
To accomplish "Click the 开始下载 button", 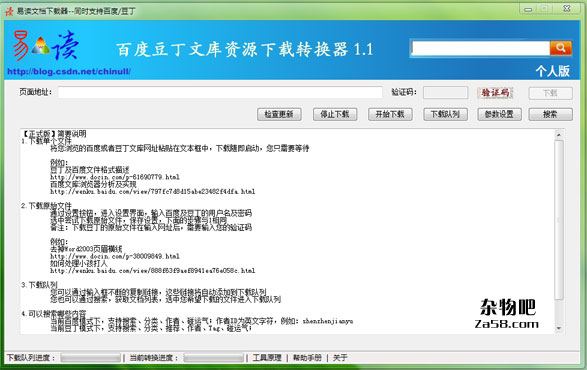I will 390,114.
